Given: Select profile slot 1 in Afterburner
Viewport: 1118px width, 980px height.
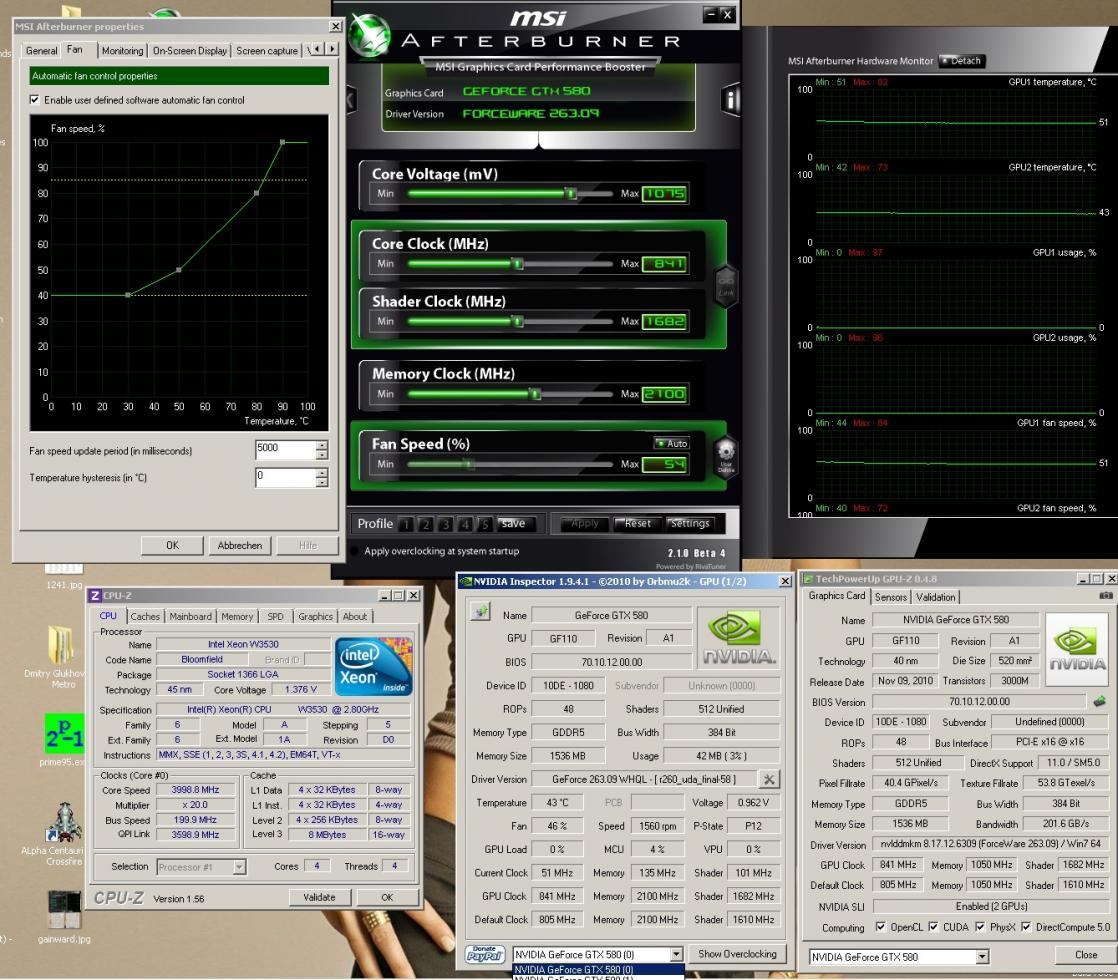Looking at the screenshot, I should [x=406, y=524].
